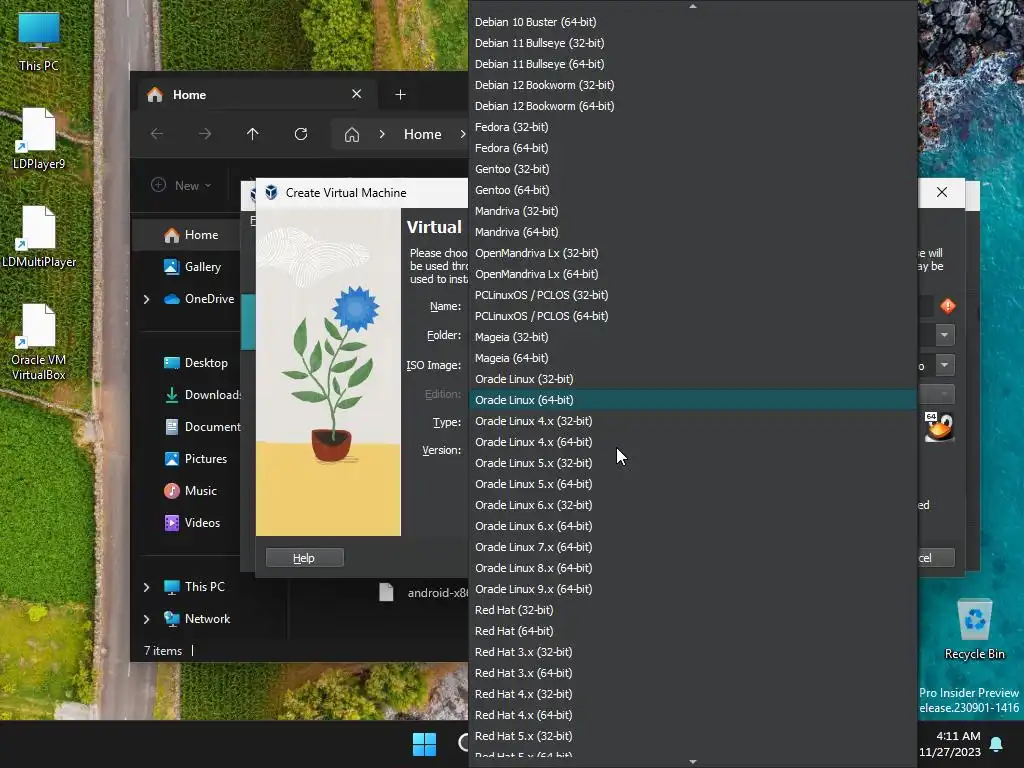Choose Oracle Linux 9.x (64-bit)

[692, 588]
